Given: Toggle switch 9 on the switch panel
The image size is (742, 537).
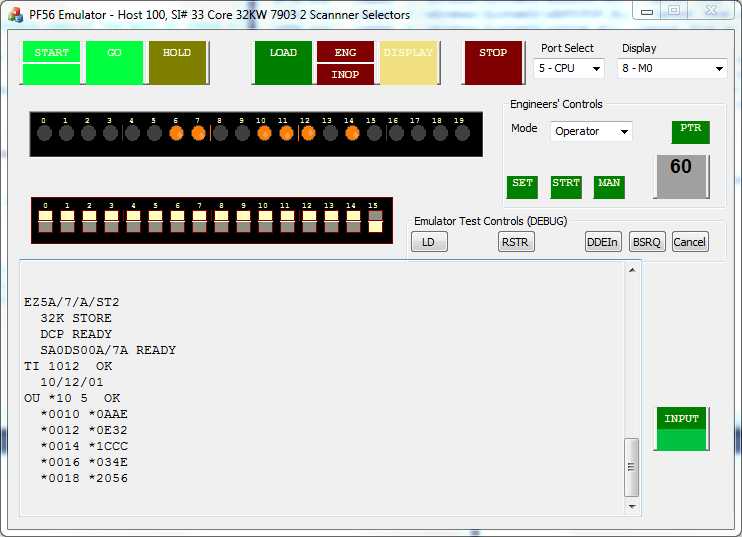Looking at the screenshot, I should click(243, 221).
